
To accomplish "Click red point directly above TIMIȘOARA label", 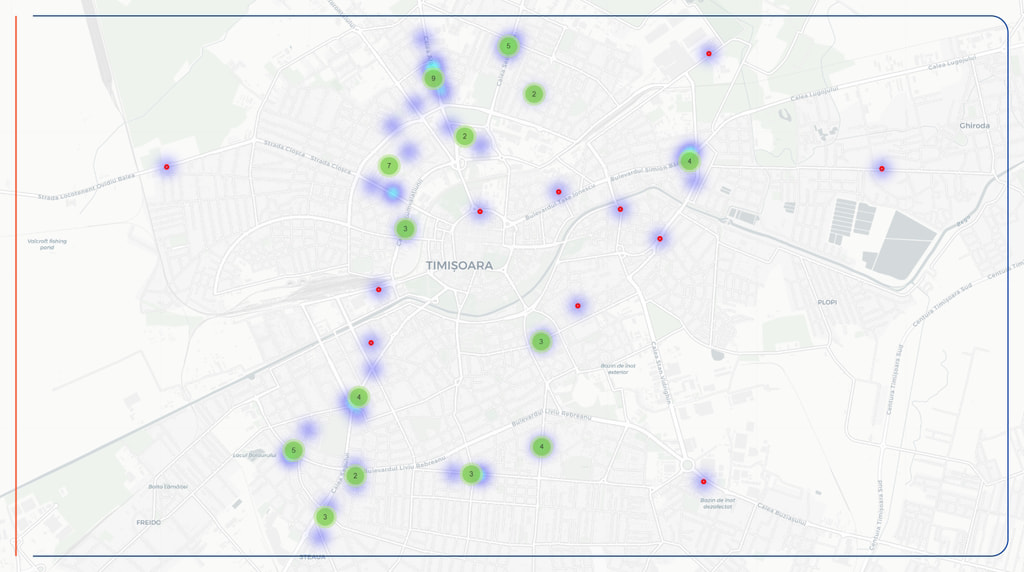I will click(x=480, y=212).
